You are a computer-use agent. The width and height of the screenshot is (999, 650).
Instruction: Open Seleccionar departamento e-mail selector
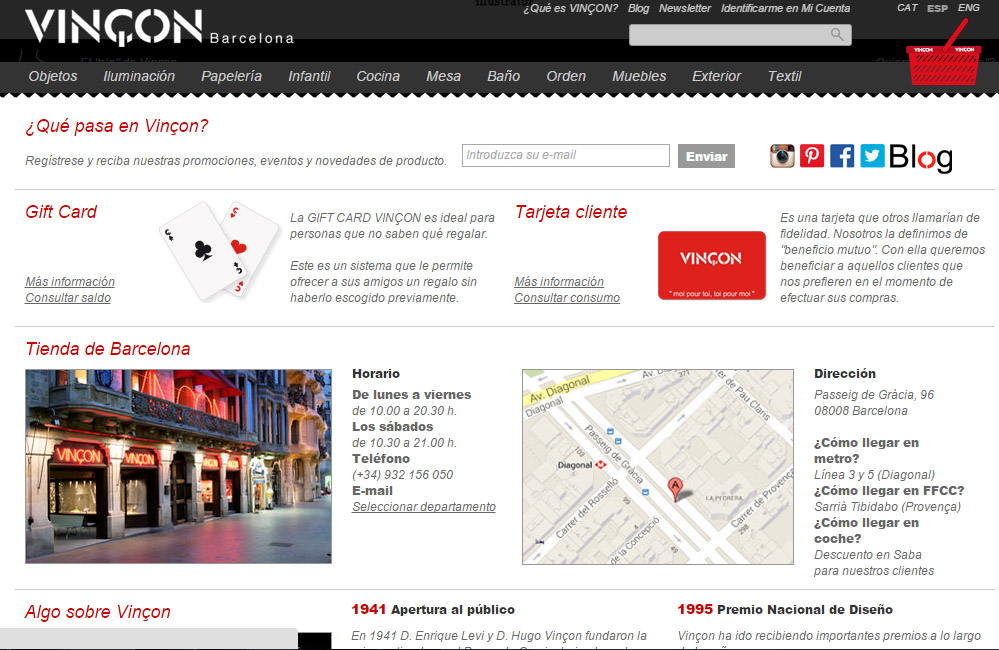coord(424,507)
